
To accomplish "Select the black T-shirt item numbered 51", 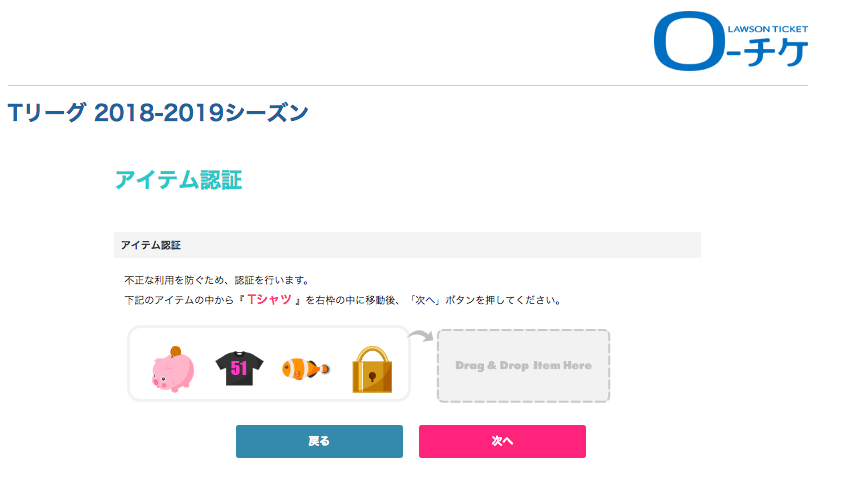I will click(238, 366).
